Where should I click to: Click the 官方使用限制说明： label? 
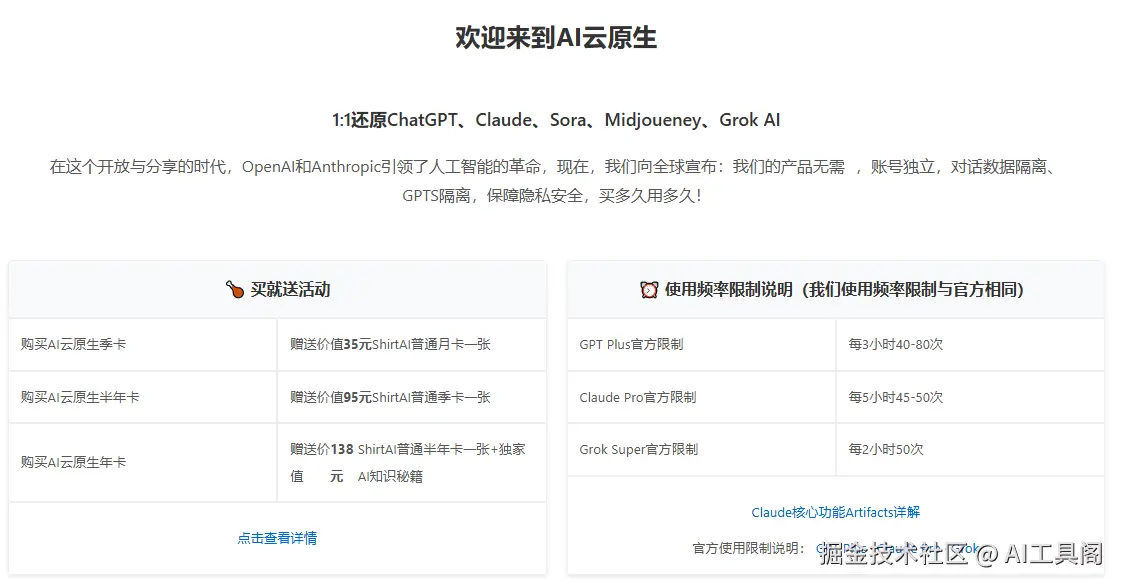[x=748, y=548]
